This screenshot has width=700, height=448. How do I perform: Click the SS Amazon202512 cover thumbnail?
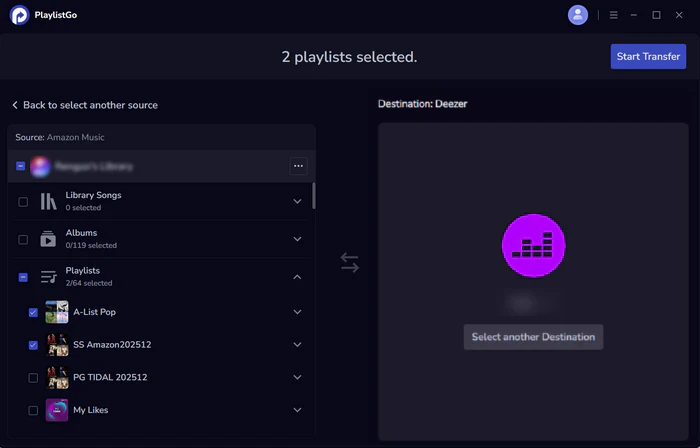coord(57,344)
